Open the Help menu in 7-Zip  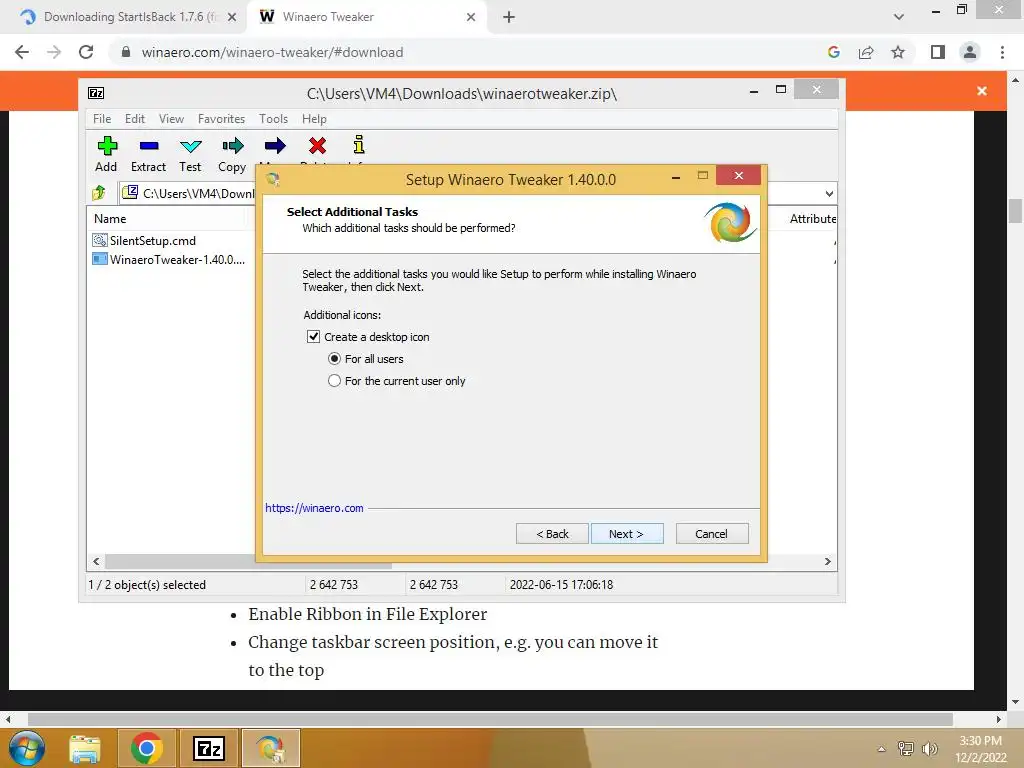click(x=314, y=119)
